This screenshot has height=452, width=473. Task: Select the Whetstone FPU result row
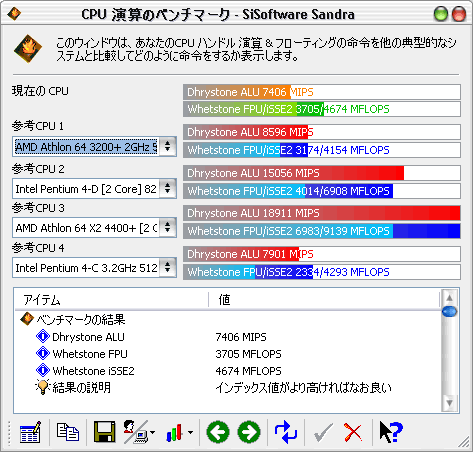tap(228, 353)
